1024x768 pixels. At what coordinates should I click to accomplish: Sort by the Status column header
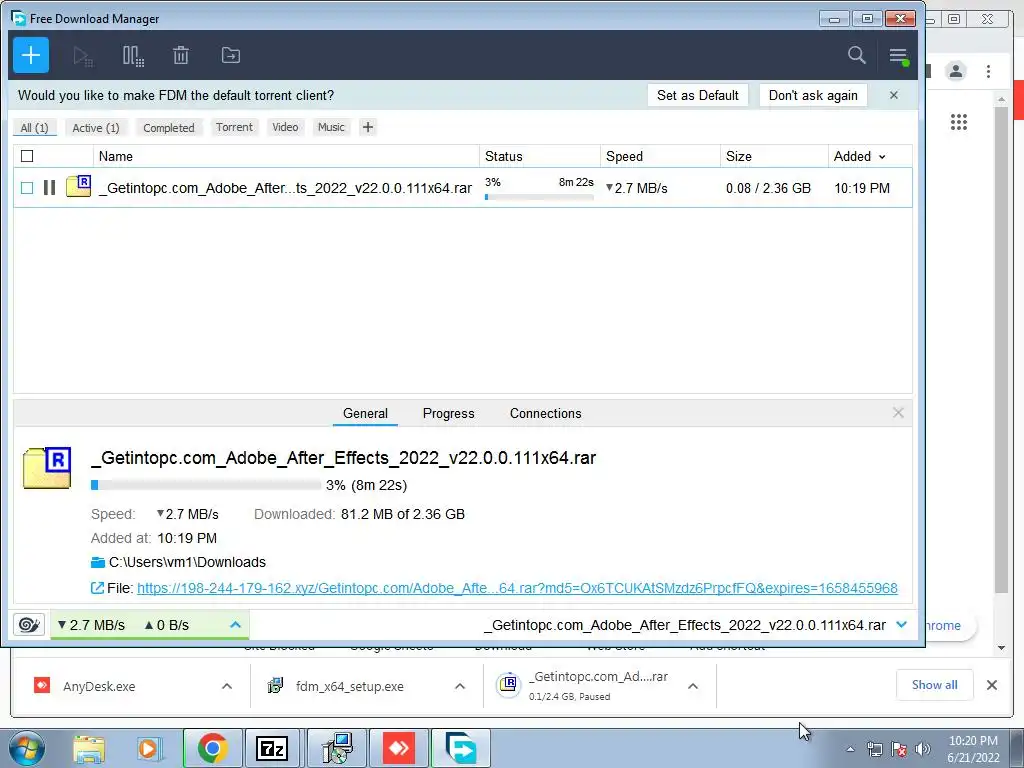point(539,156)
